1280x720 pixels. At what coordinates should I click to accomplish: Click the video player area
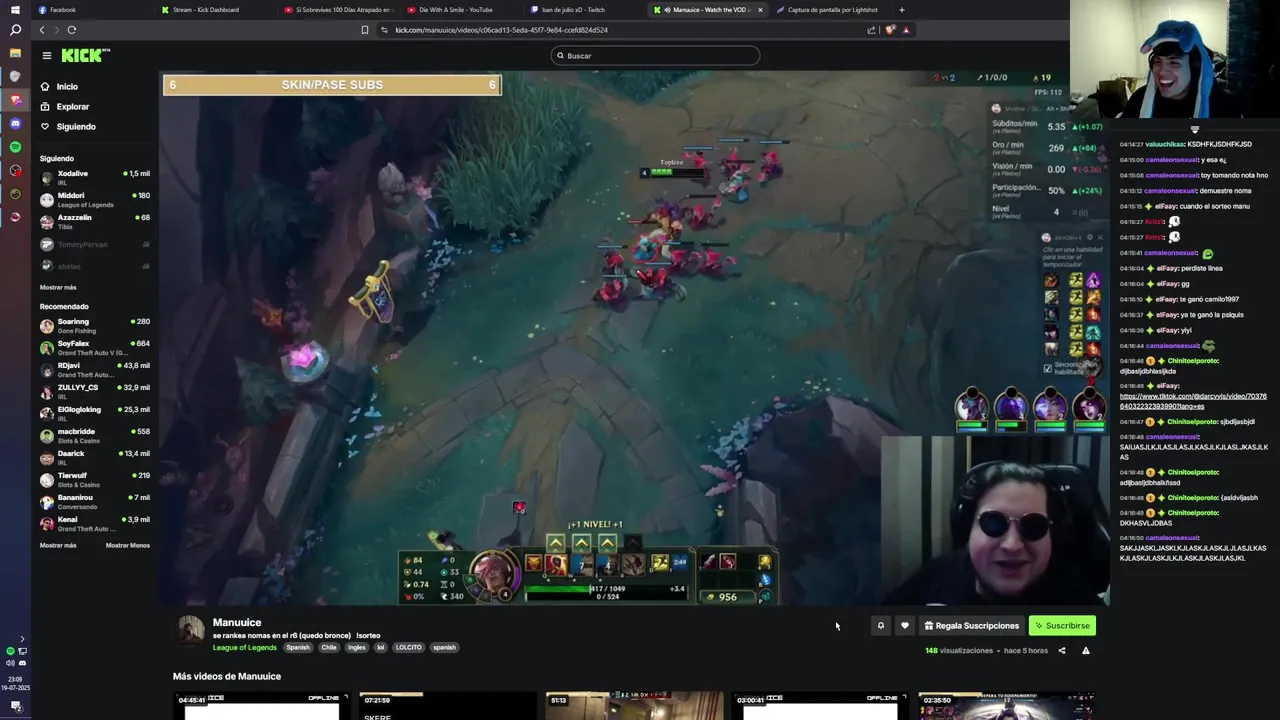634,338
